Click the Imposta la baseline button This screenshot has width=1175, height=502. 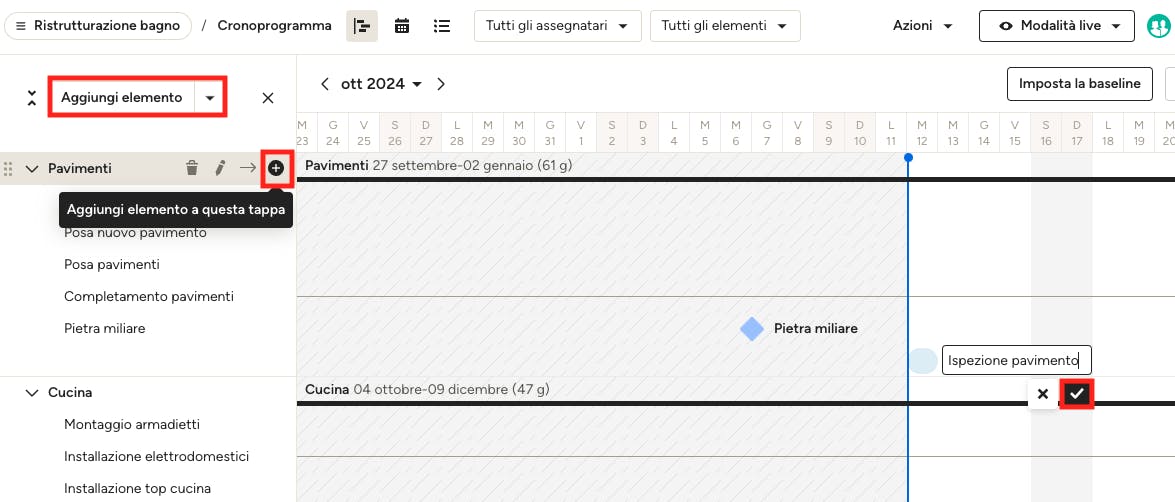point(1080,84)
